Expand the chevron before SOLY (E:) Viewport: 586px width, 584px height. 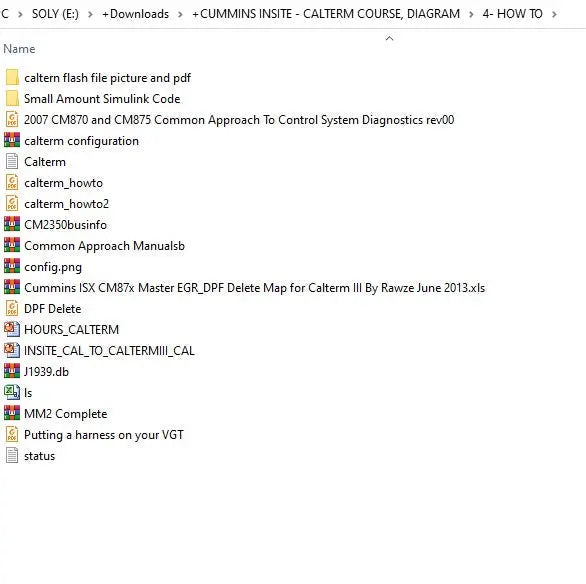point(20,14)
